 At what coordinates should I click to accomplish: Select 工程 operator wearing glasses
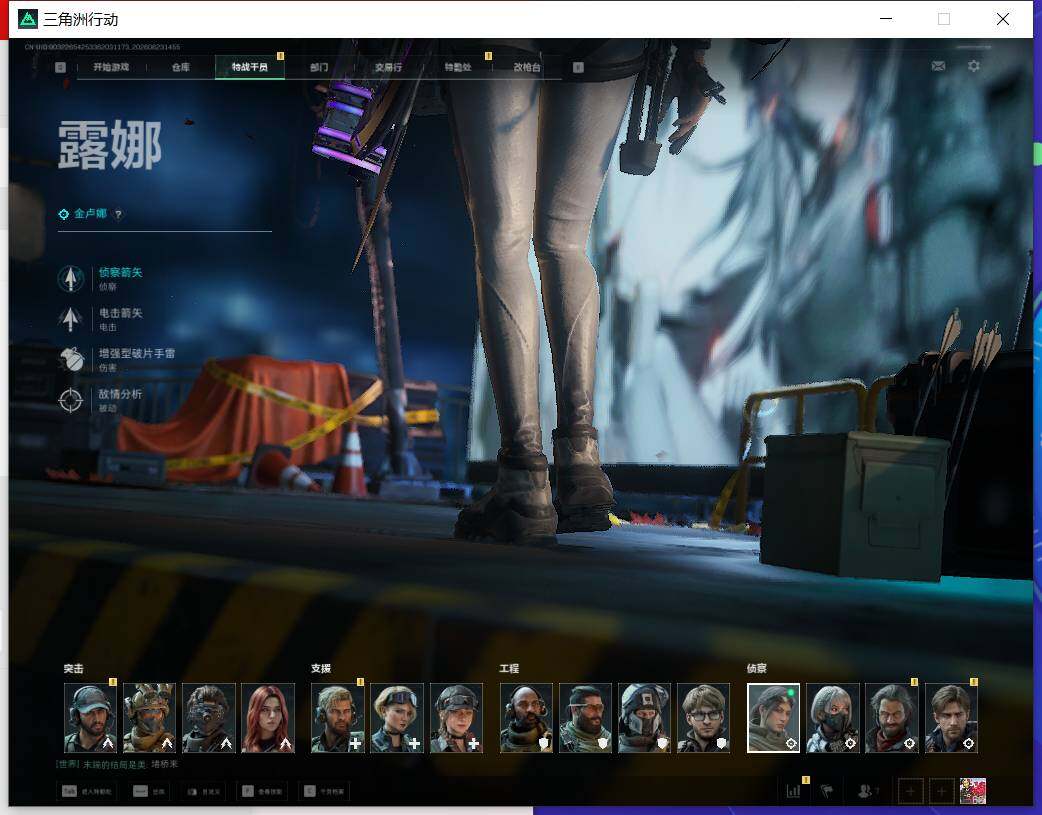tap(704, 718)
